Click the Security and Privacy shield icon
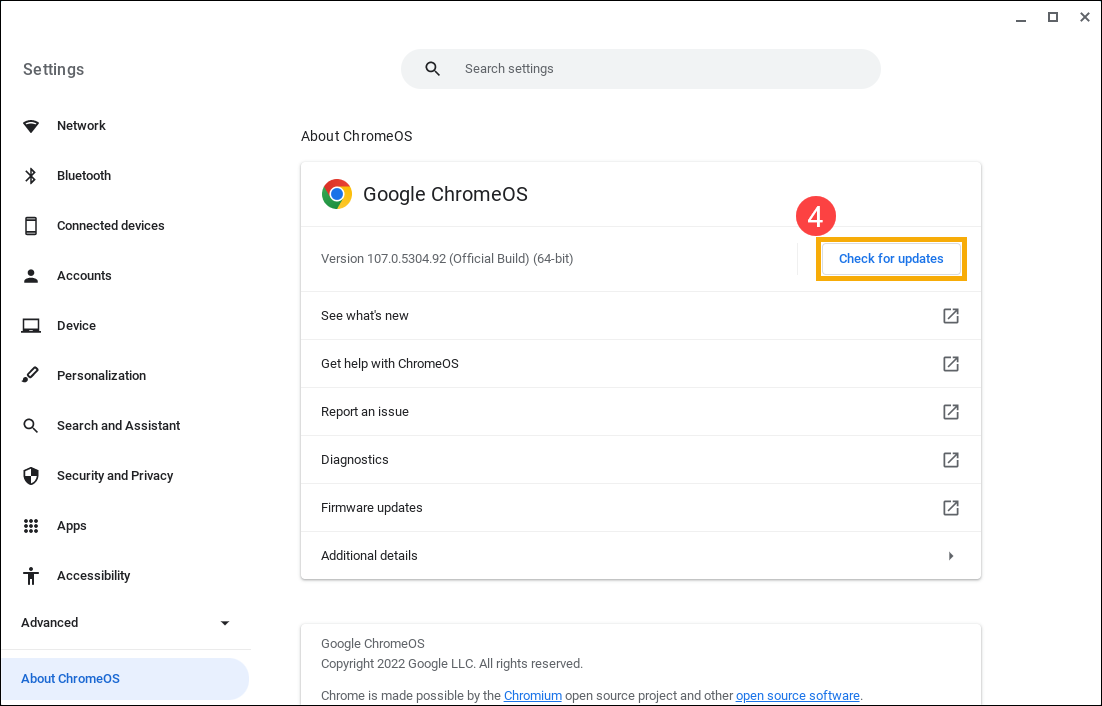1102x706 pixels. point(31,476)
